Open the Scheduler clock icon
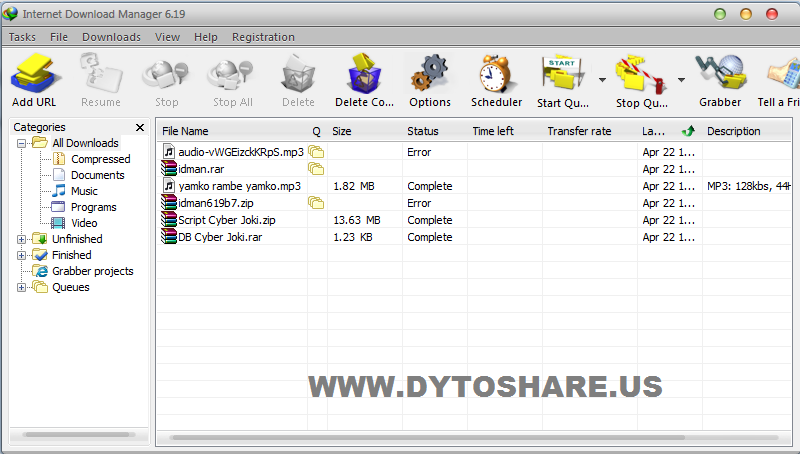This screenshot has height=454, width=800. (x=495, y=74)
